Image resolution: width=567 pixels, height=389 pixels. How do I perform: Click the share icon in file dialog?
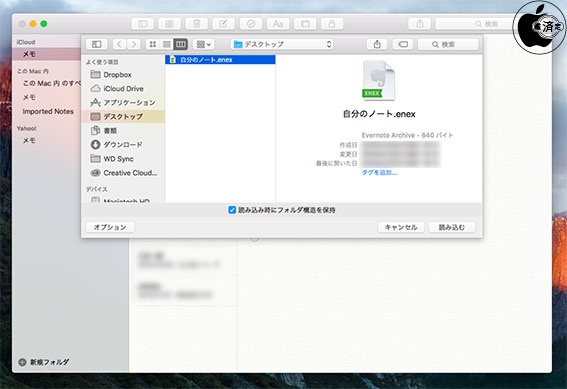tap(377, 44)
